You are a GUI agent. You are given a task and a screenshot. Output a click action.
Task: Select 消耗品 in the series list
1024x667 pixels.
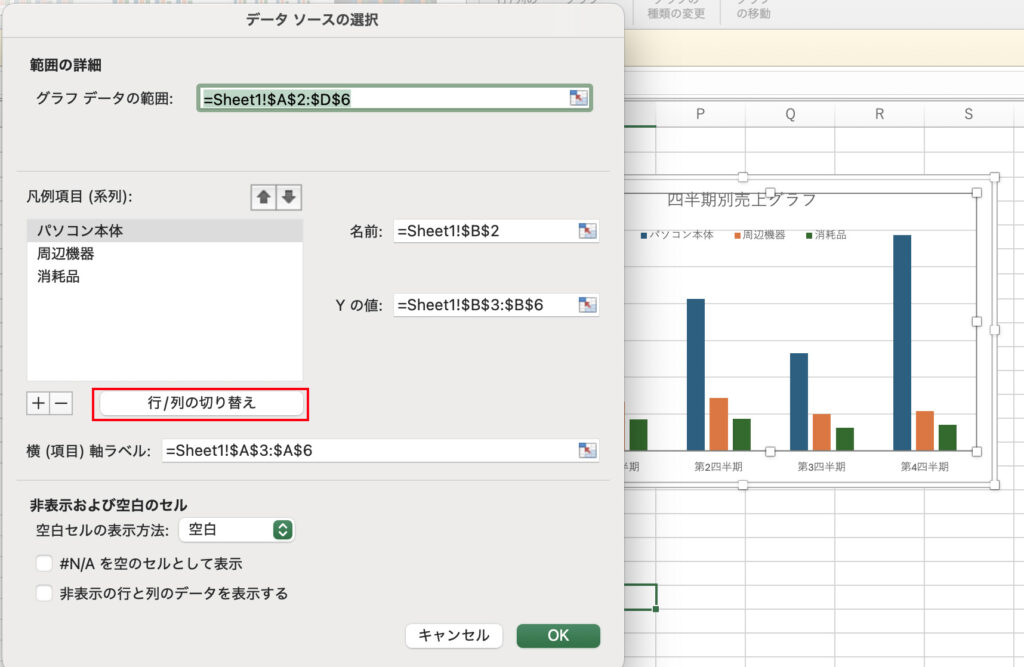tap(58, 277)
